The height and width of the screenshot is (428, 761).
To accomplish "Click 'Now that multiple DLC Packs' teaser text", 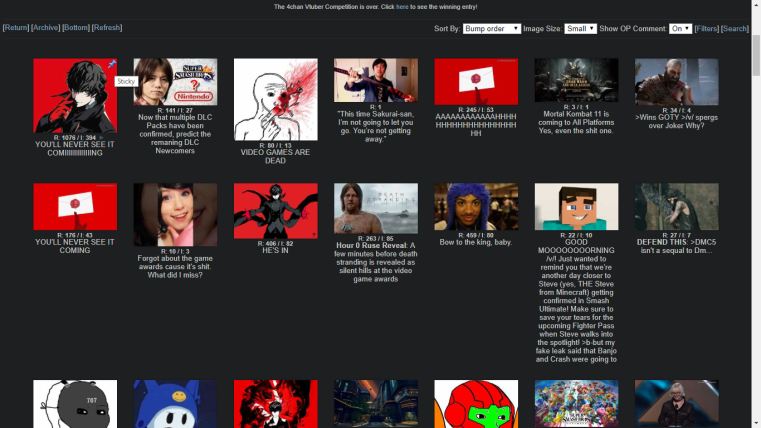I will point(175,134).
